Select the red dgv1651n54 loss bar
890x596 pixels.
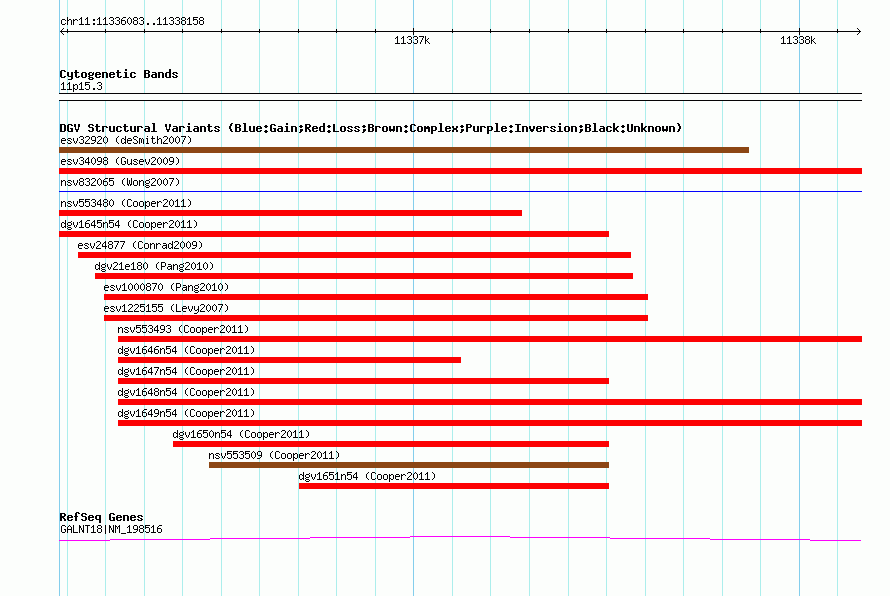[454, 486]
